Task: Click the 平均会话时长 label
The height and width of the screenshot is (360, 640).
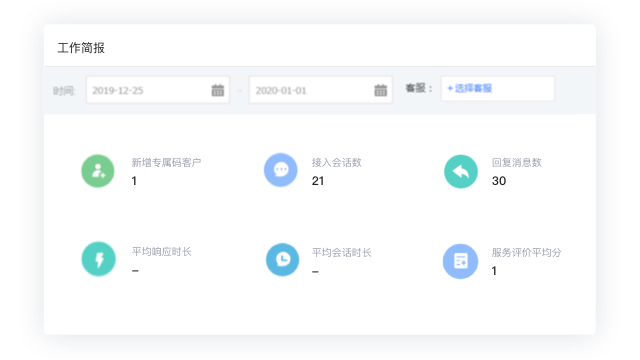Action: 342,253
